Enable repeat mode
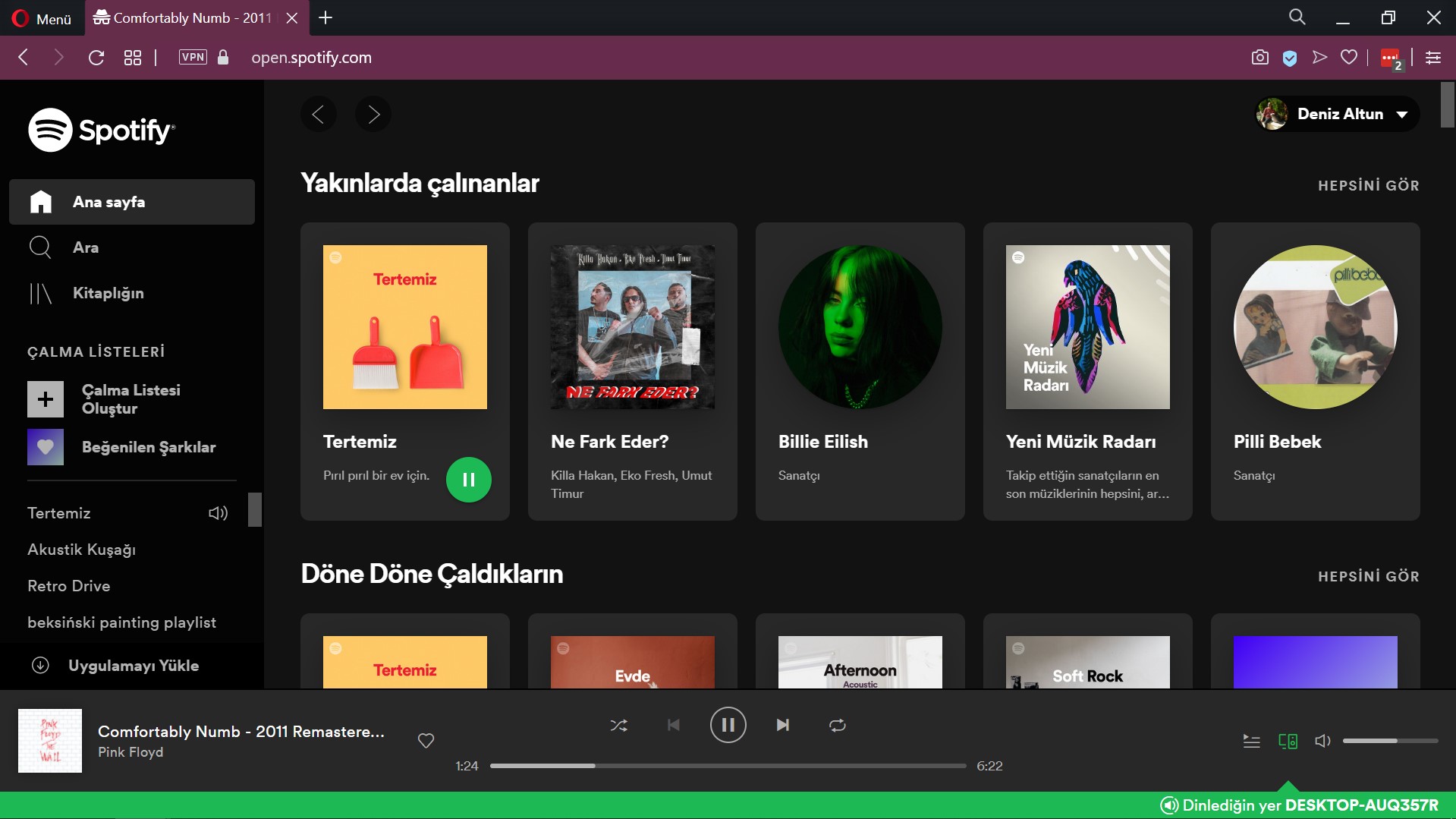Image resolution: width=1456 pixels, height=819 pixels. [837, 725]
